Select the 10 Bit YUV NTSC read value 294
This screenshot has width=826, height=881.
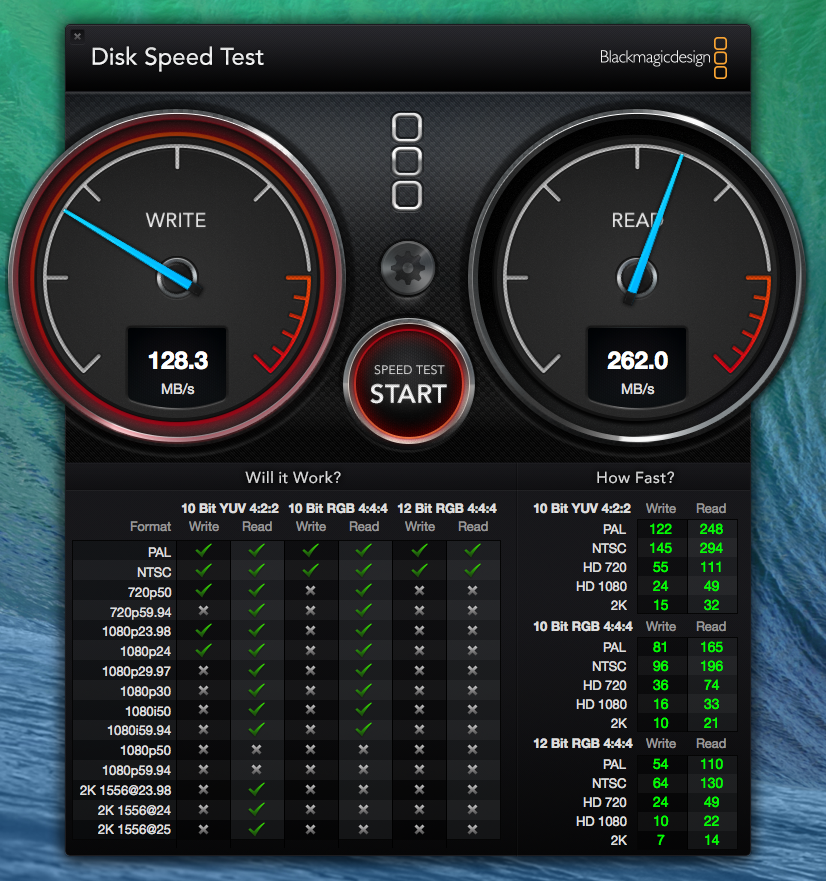point(711,548)
